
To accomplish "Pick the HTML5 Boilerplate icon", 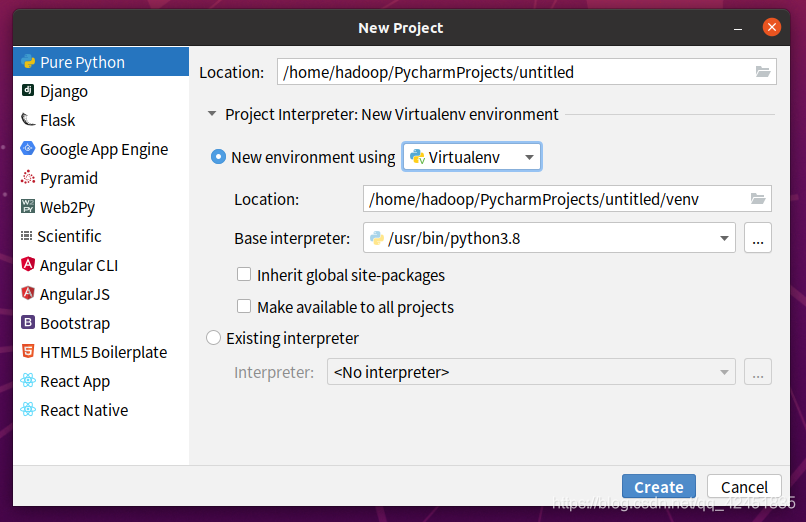I will point(28,351).
